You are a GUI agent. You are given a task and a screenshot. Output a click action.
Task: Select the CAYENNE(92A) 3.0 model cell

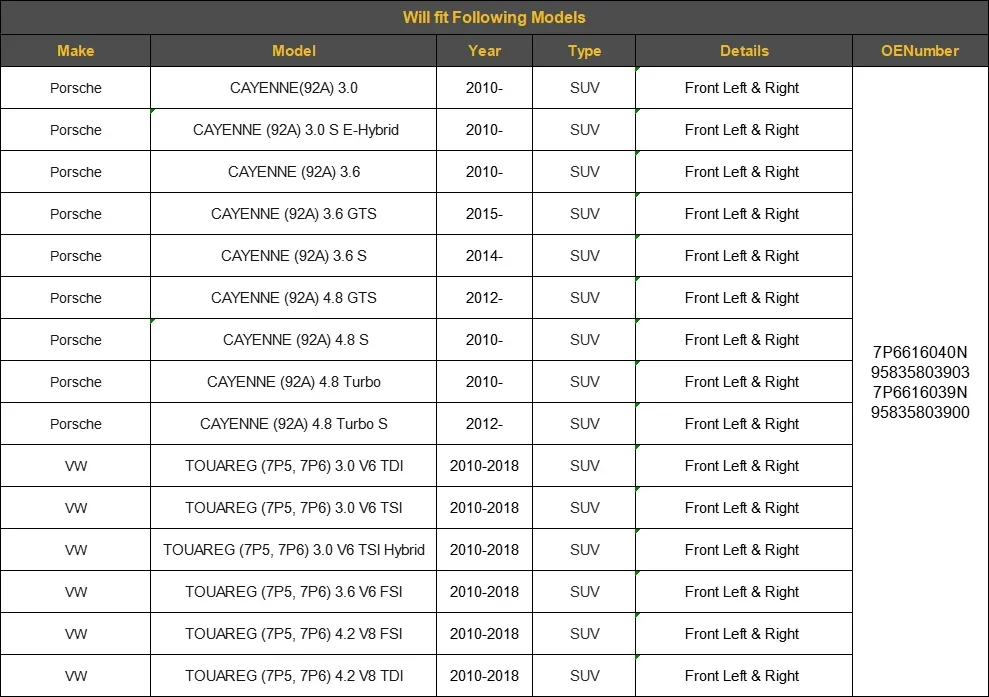click(x=293, y=88)
